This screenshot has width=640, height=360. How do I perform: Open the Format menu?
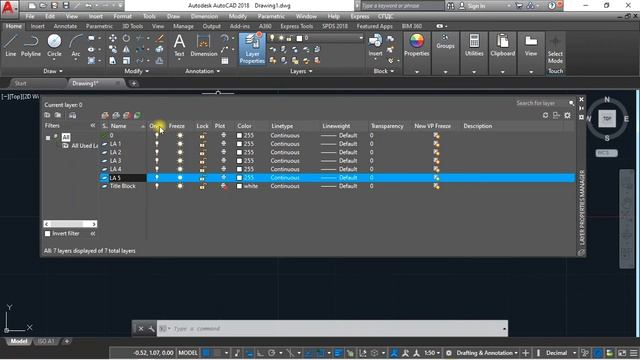click(x=122, y=16)
